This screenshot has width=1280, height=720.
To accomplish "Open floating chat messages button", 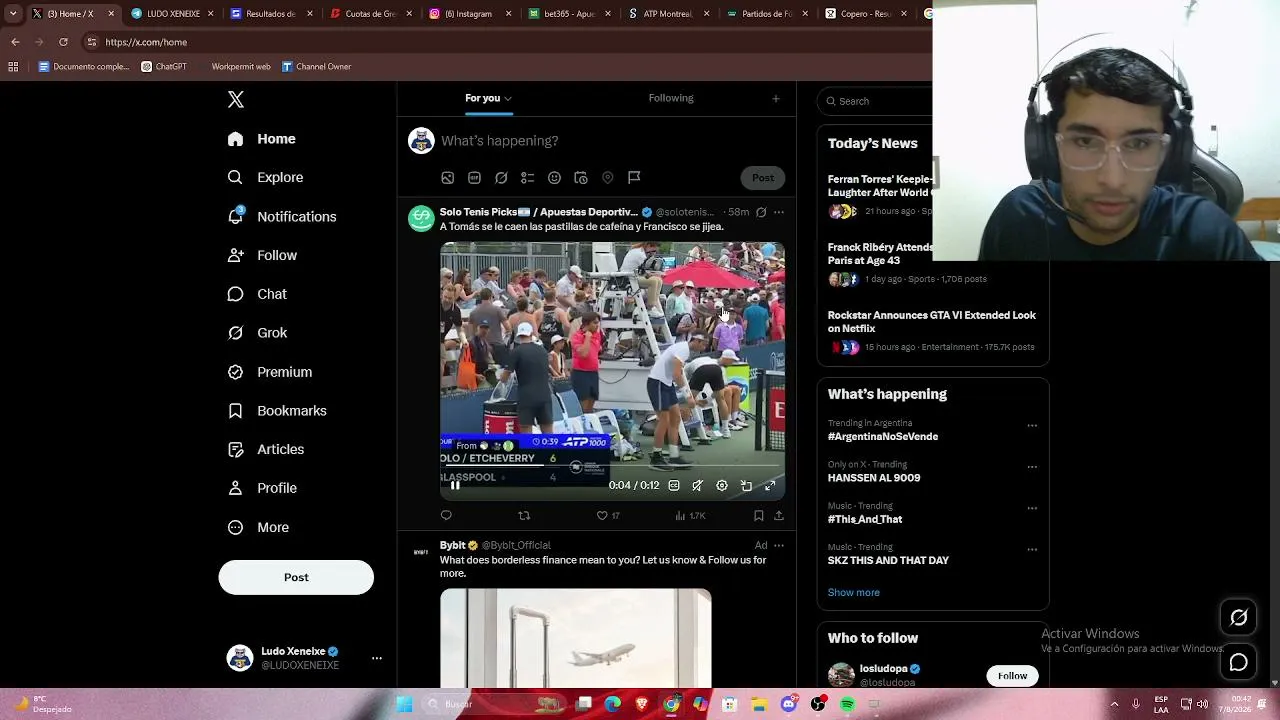I will [x=1239, y=662].
